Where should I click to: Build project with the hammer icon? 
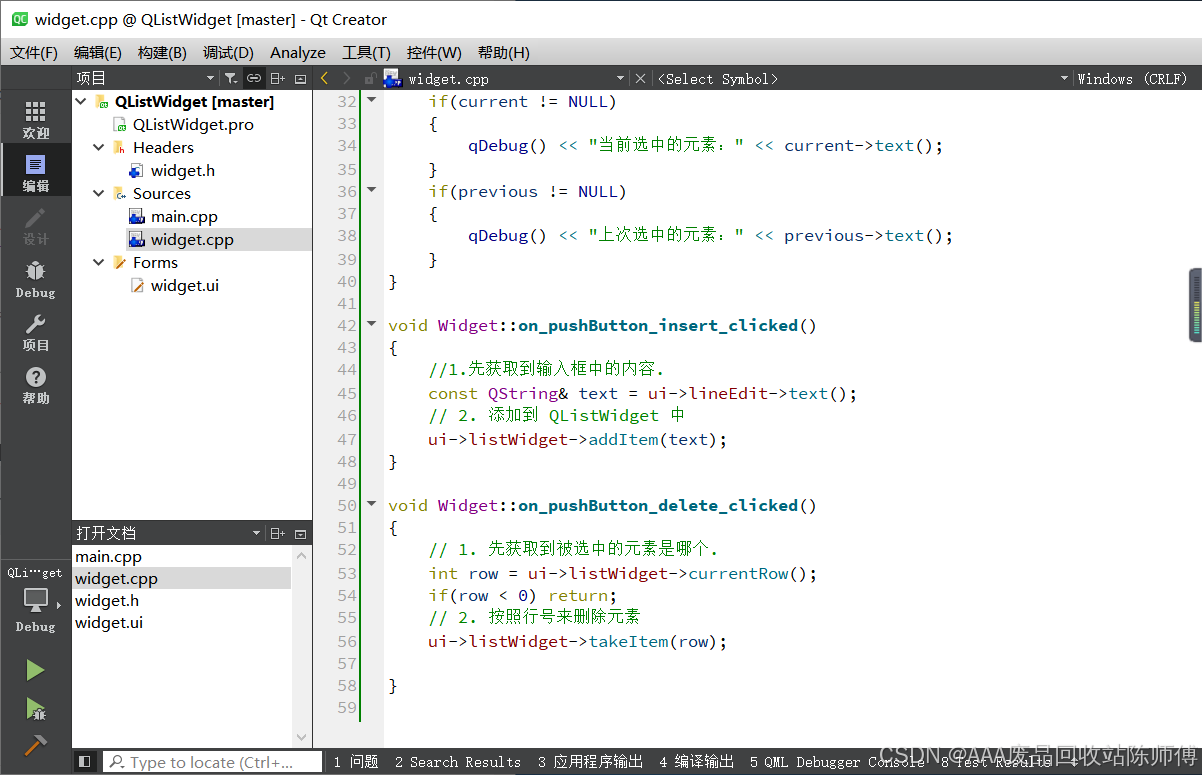point(35,746)
